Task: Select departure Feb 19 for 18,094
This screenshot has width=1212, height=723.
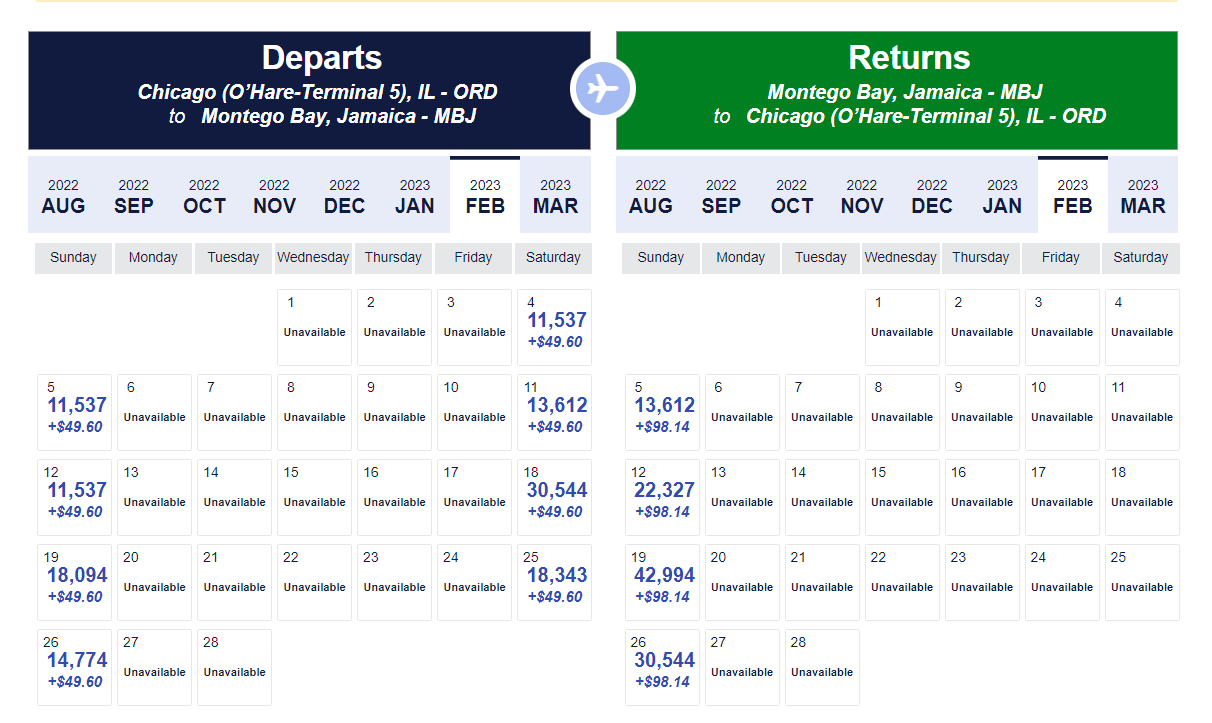Action: click(x=75, y=583)
